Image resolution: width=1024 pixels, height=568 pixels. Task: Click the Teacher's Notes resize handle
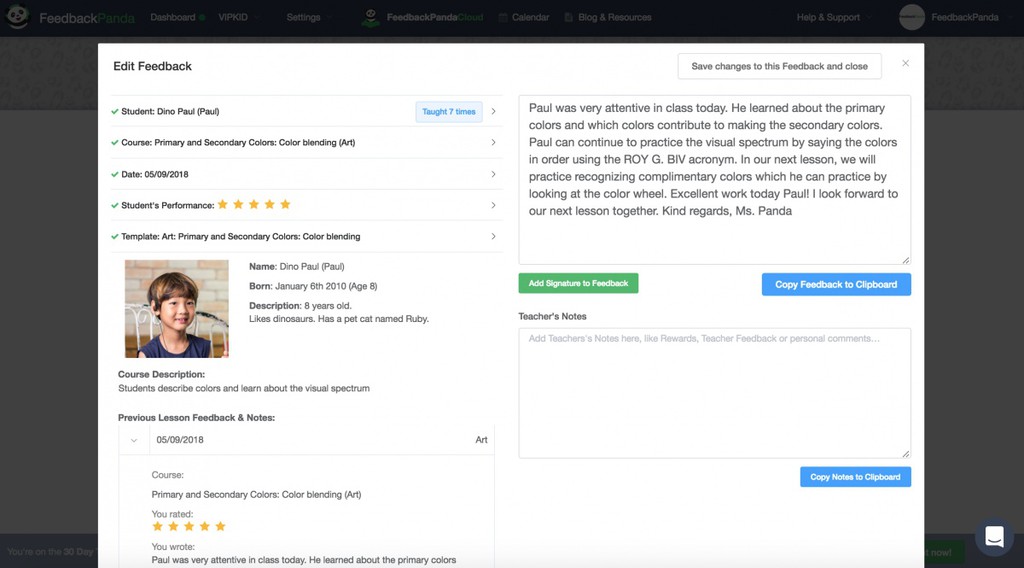point(905,454)
